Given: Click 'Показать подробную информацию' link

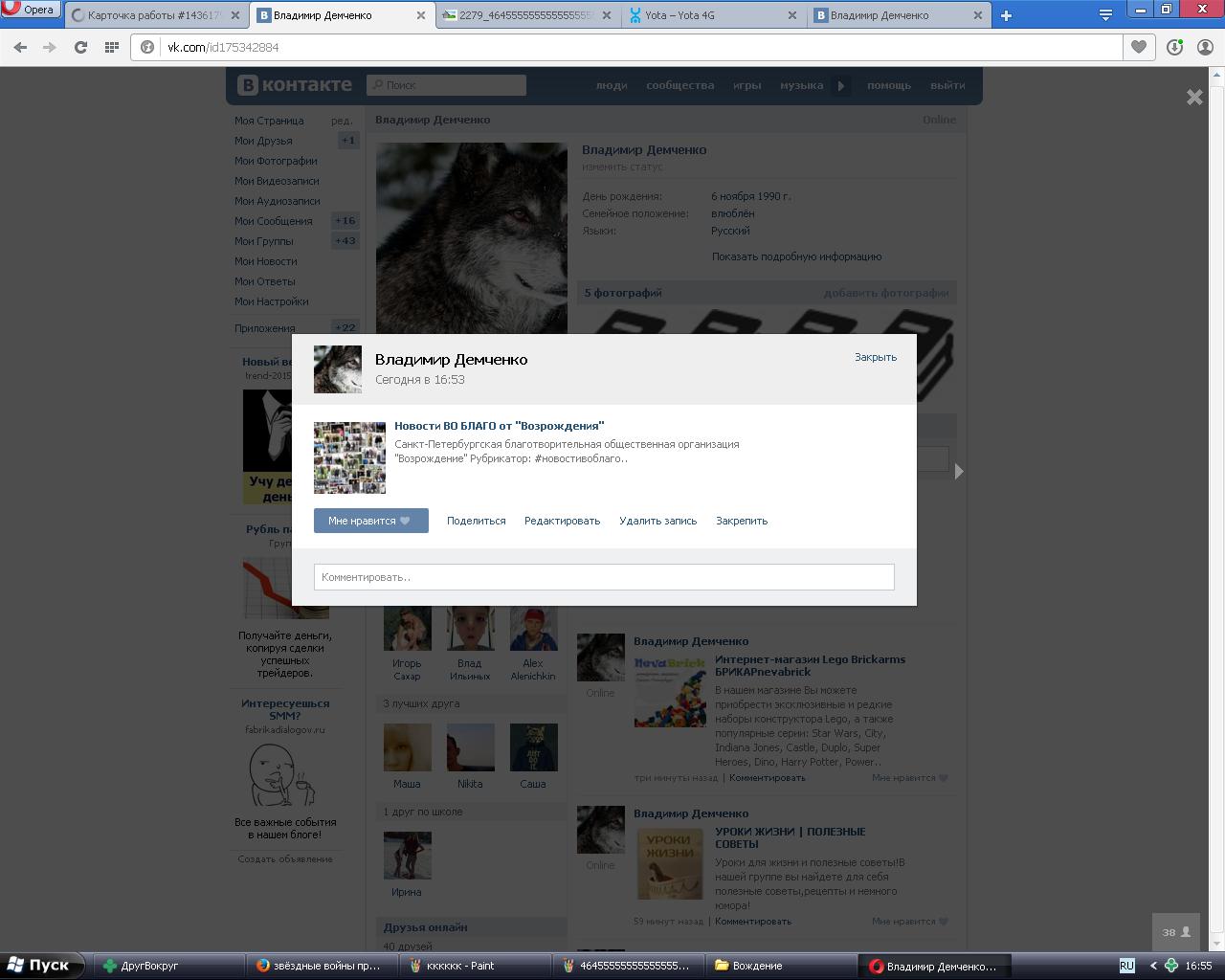Looking at the screenshot, I should pyautogui.click(x=796, y=256).
